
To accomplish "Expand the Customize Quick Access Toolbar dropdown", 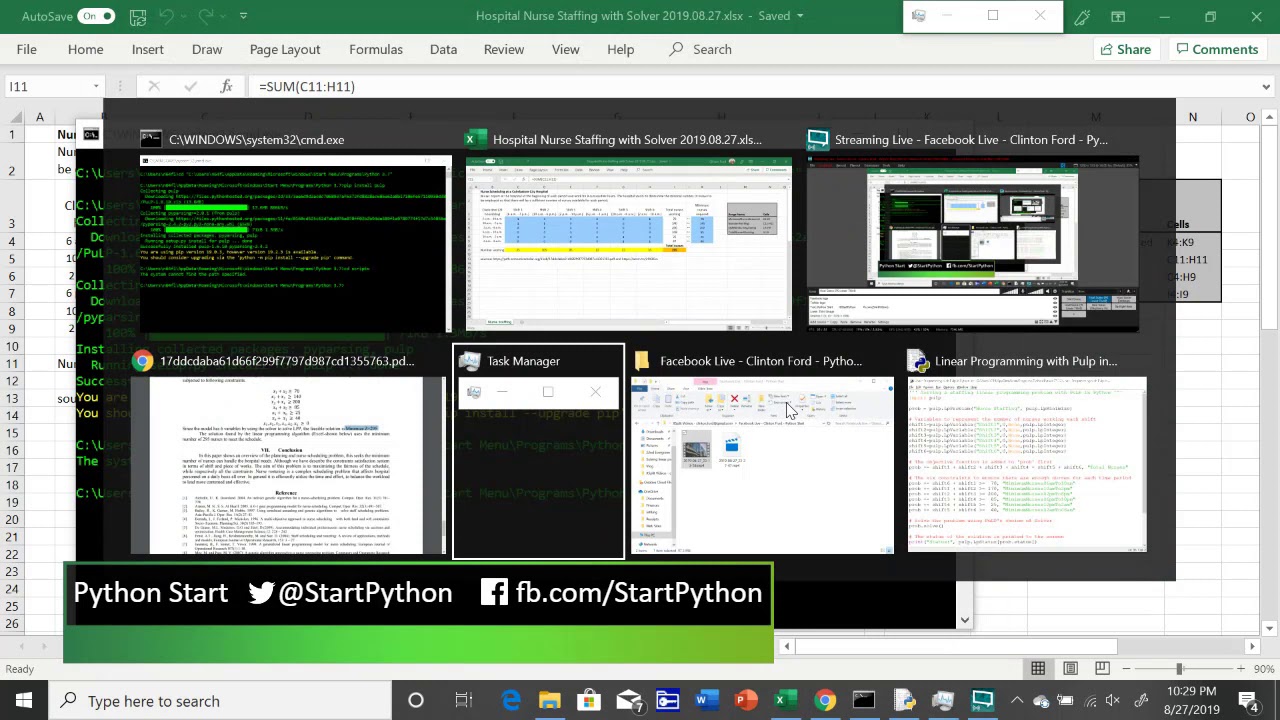I will point(243,17).
